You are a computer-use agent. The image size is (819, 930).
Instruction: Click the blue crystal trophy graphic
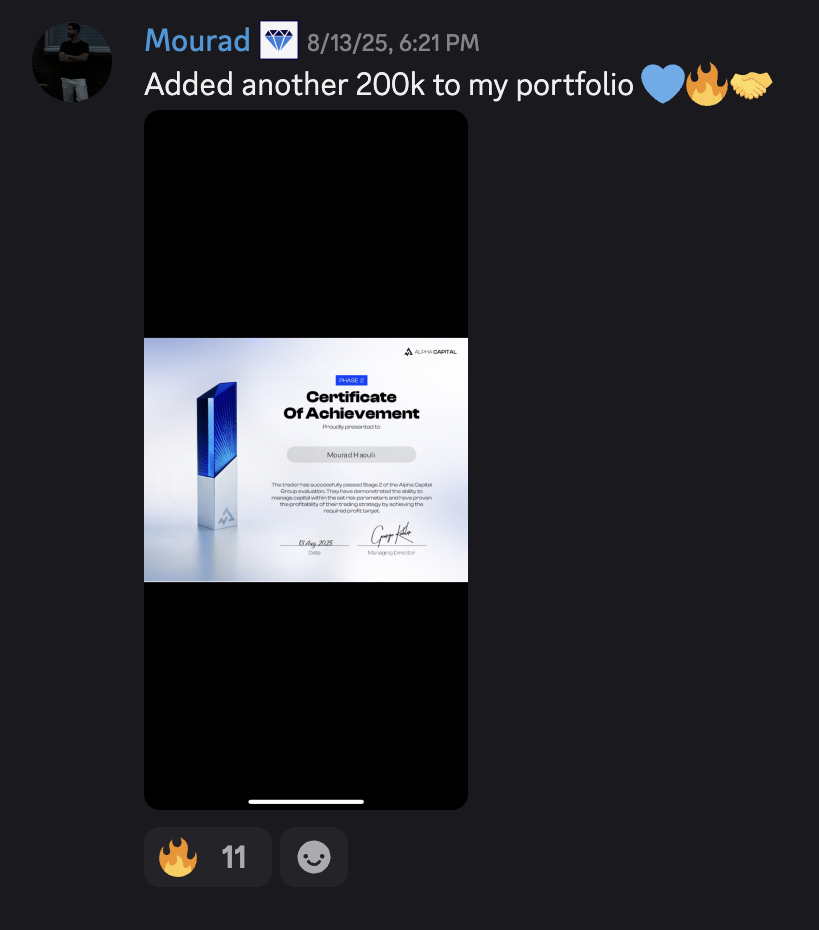pos(216,456)
